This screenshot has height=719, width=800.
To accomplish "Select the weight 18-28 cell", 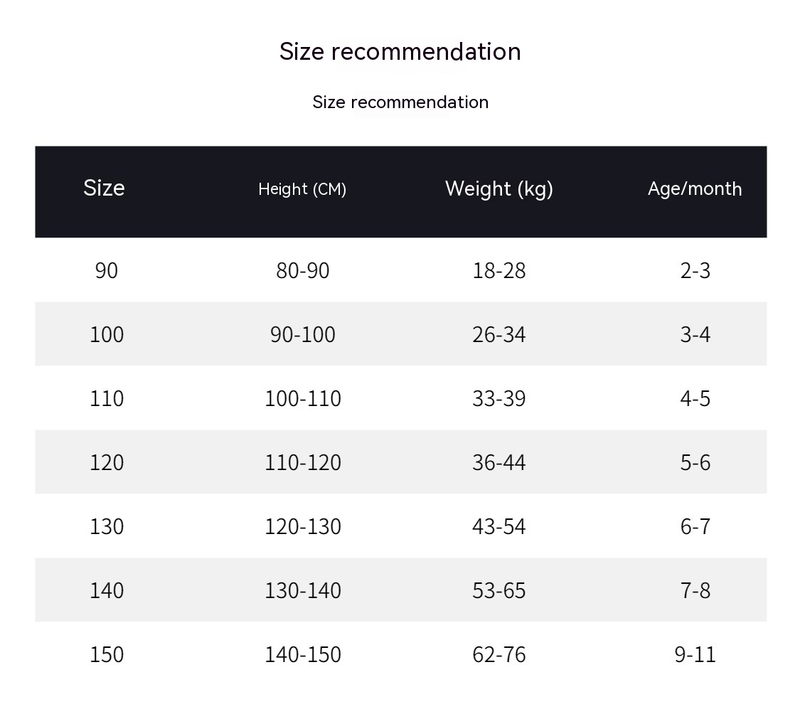I will point(499,270).
